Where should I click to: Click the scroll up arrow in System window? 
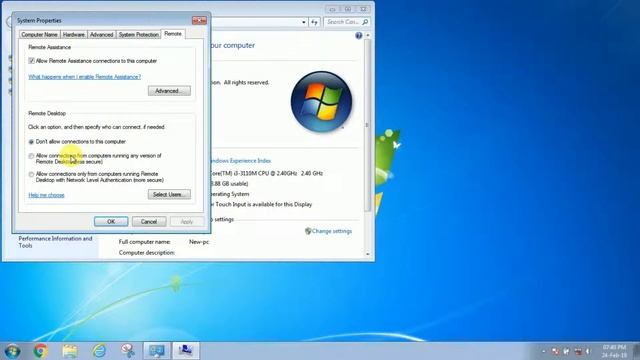coord(367,36)
